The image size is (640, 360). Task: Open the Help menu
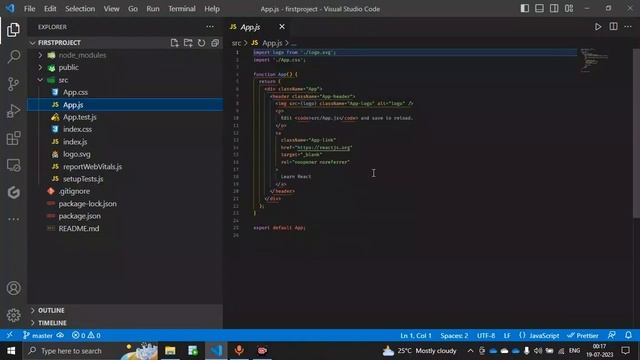pyautogui.click(x=212, y=9)
